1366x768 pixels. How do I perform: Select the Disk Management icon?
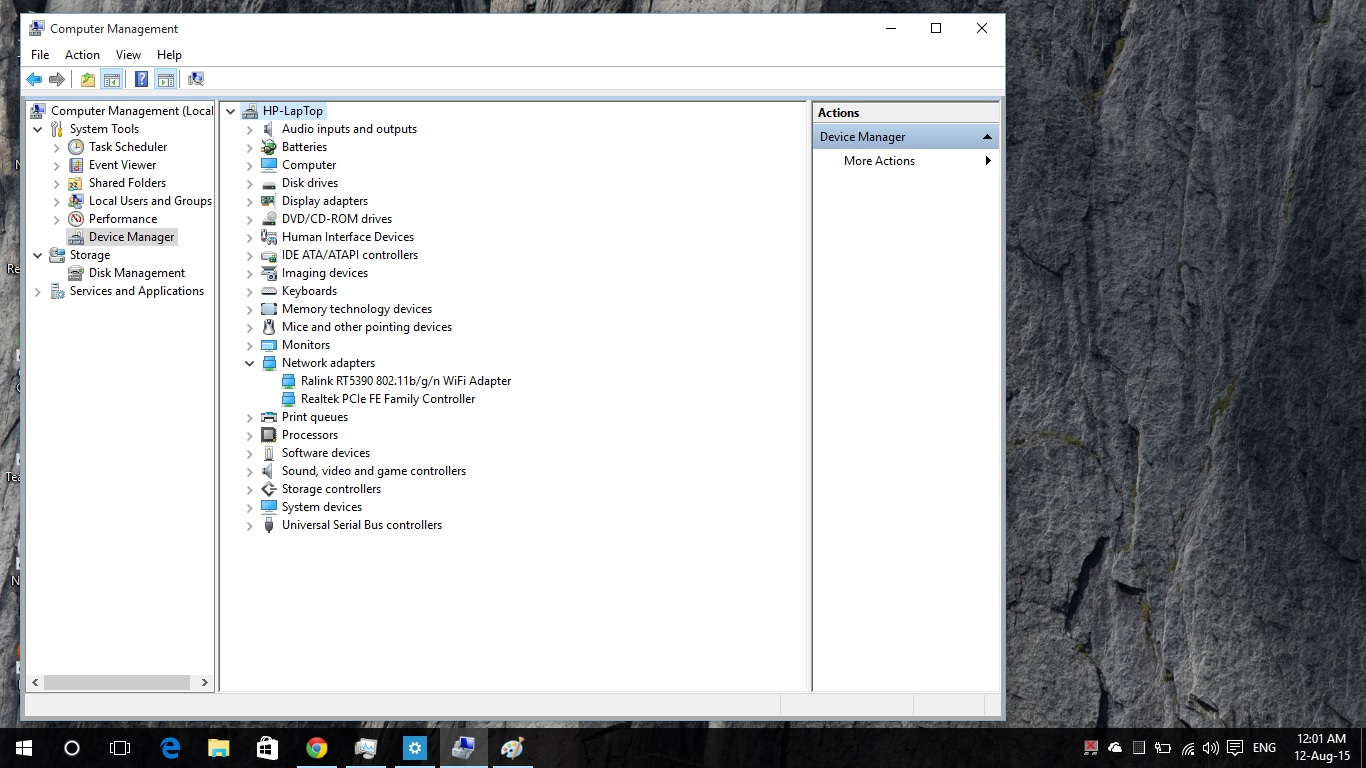[76, 273]
